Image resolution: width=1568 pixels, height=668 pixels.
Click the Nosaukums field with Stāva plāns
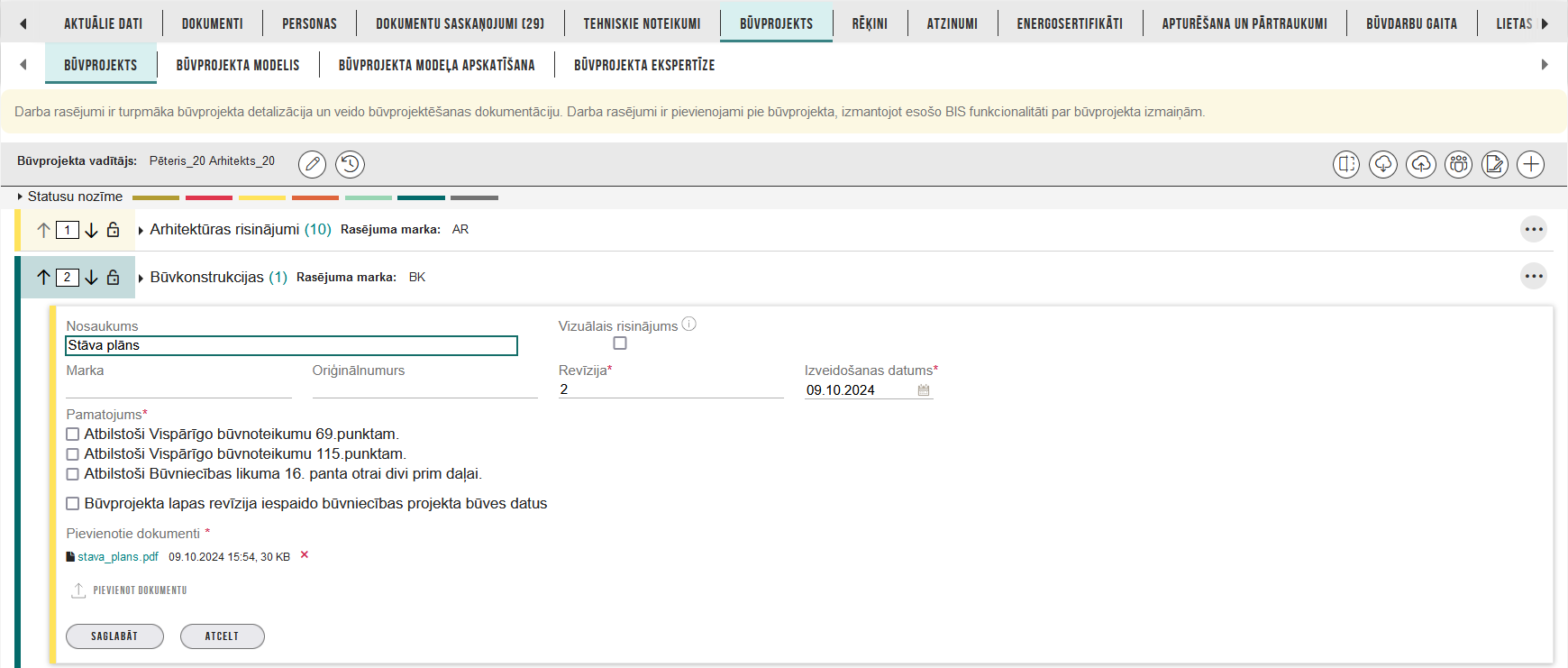292,345
